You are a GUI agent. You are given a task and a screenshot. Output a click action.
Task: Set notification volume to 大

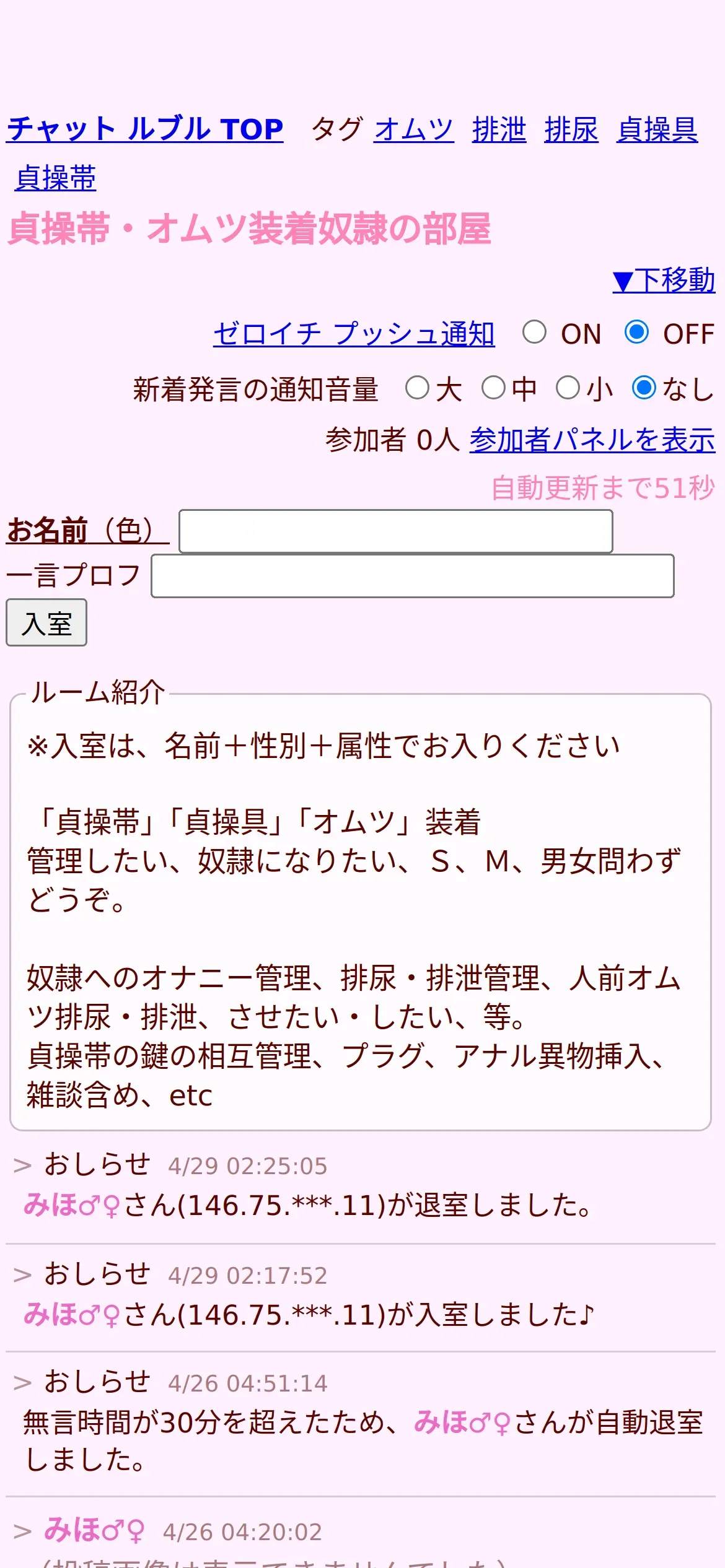417,388
